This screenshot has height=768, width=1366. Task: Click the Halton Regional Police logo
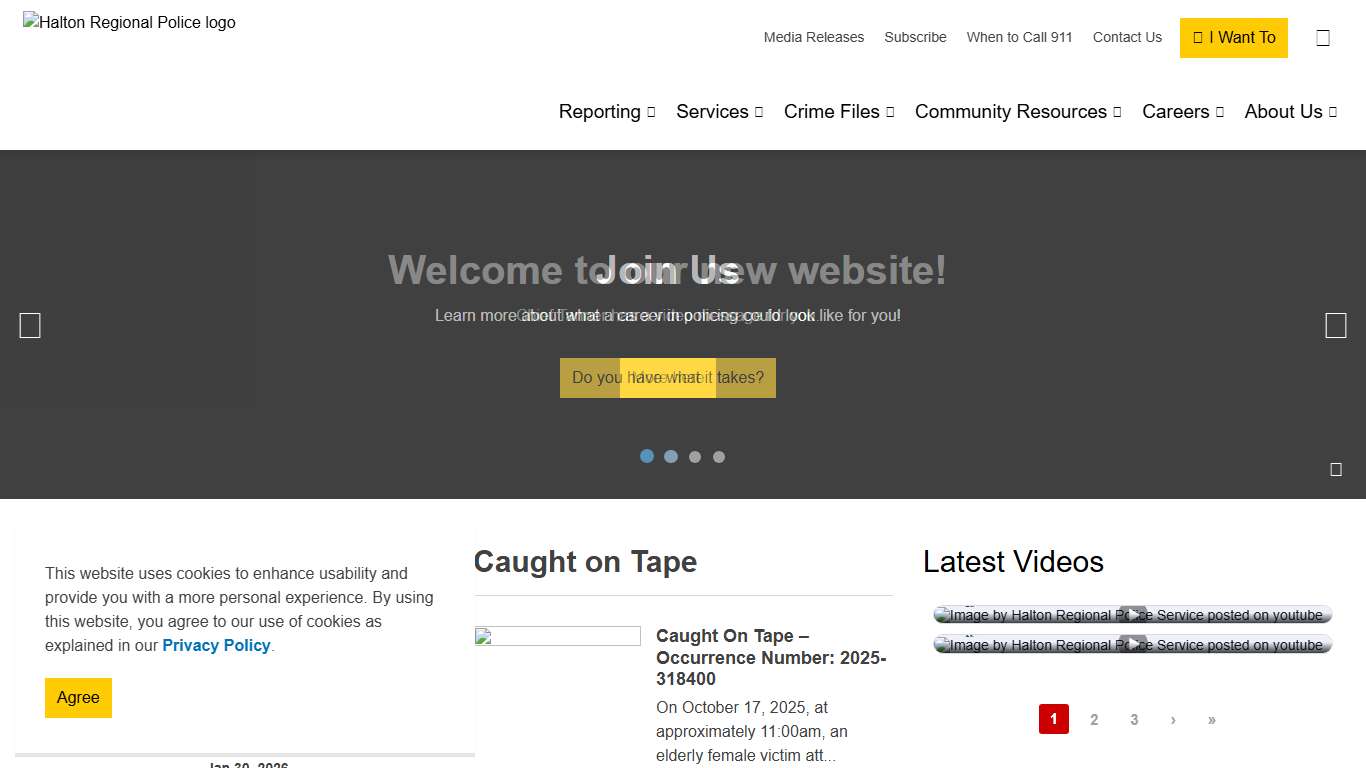pos(130,22)
